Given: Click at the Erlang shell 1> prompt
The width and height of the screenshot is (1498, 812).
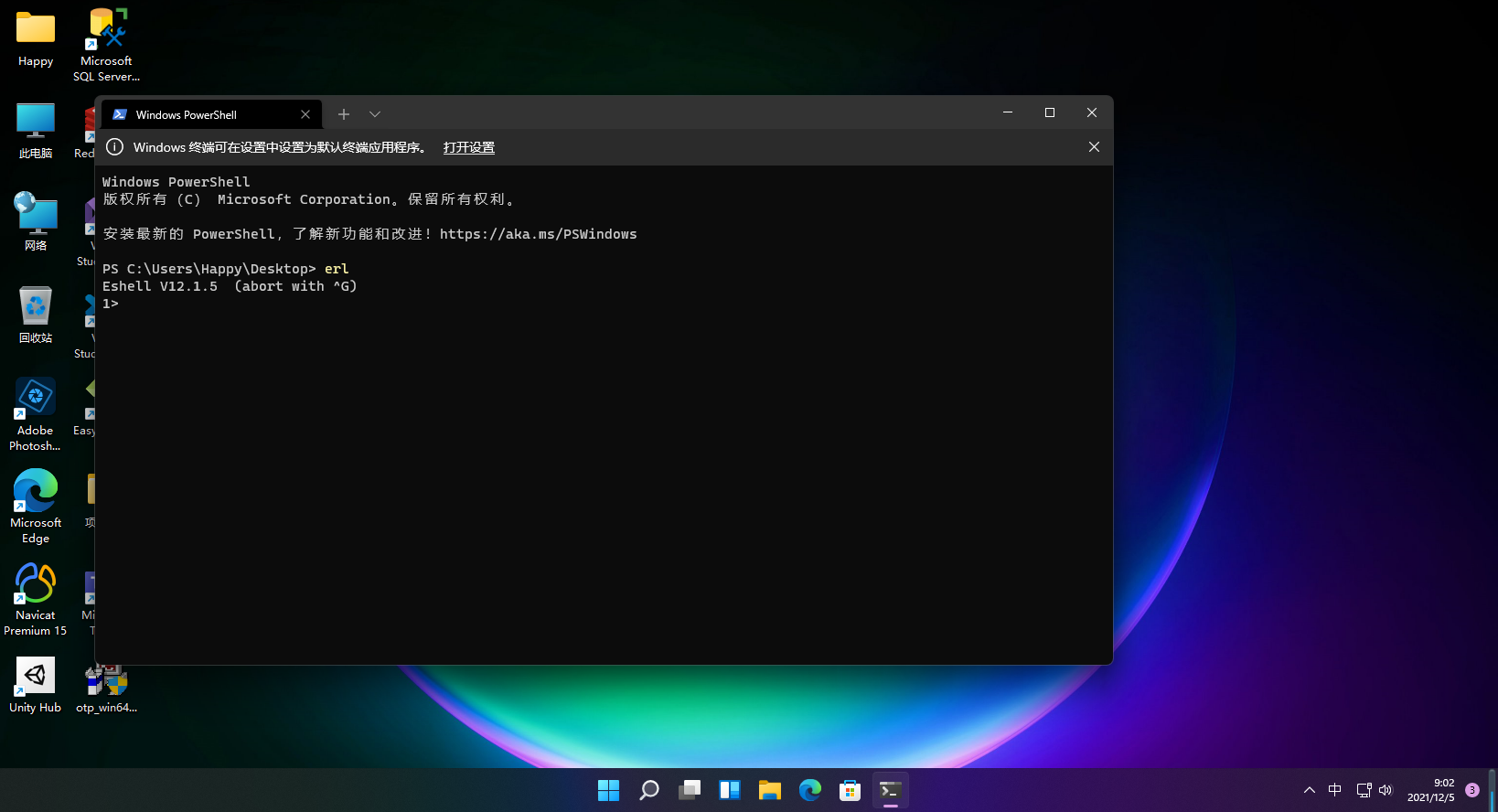Looking at the screenshot, I should point(111,304).
